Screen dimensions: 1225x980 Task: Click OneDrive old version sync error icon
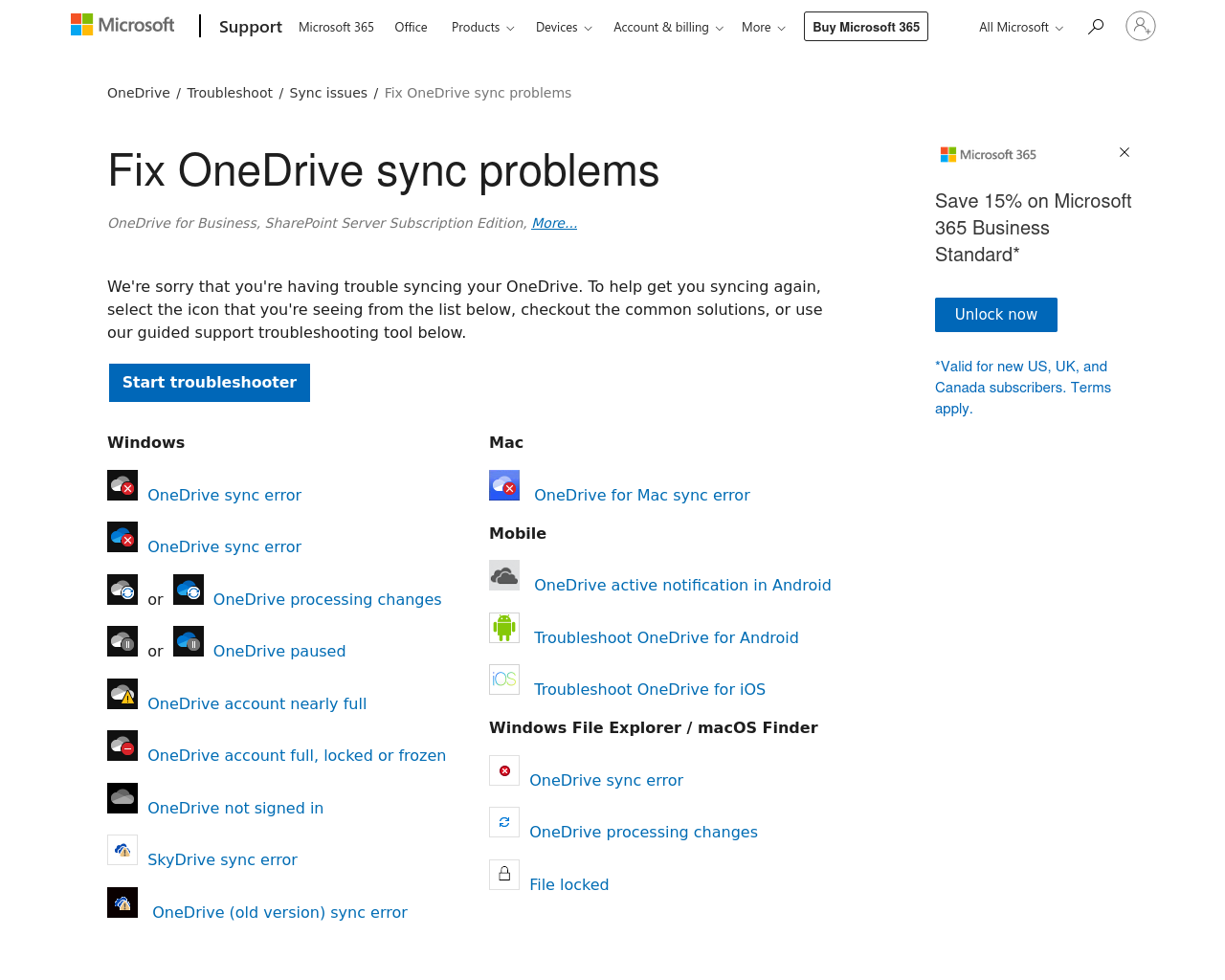[x=122, y=902]
